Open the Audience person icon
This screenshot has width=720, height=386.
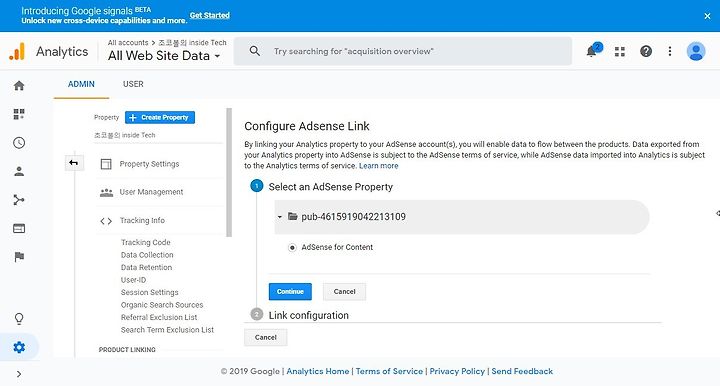point(19,171)
